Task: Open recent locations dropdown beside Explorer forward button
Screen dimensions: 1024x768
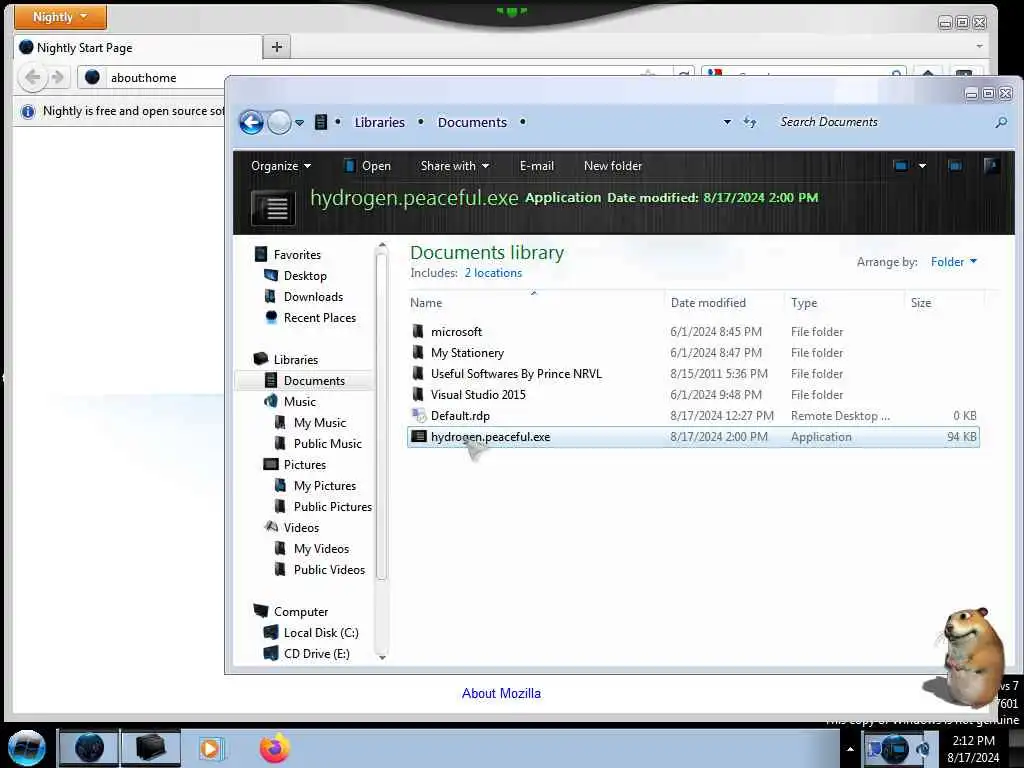Action: point(299,123)
